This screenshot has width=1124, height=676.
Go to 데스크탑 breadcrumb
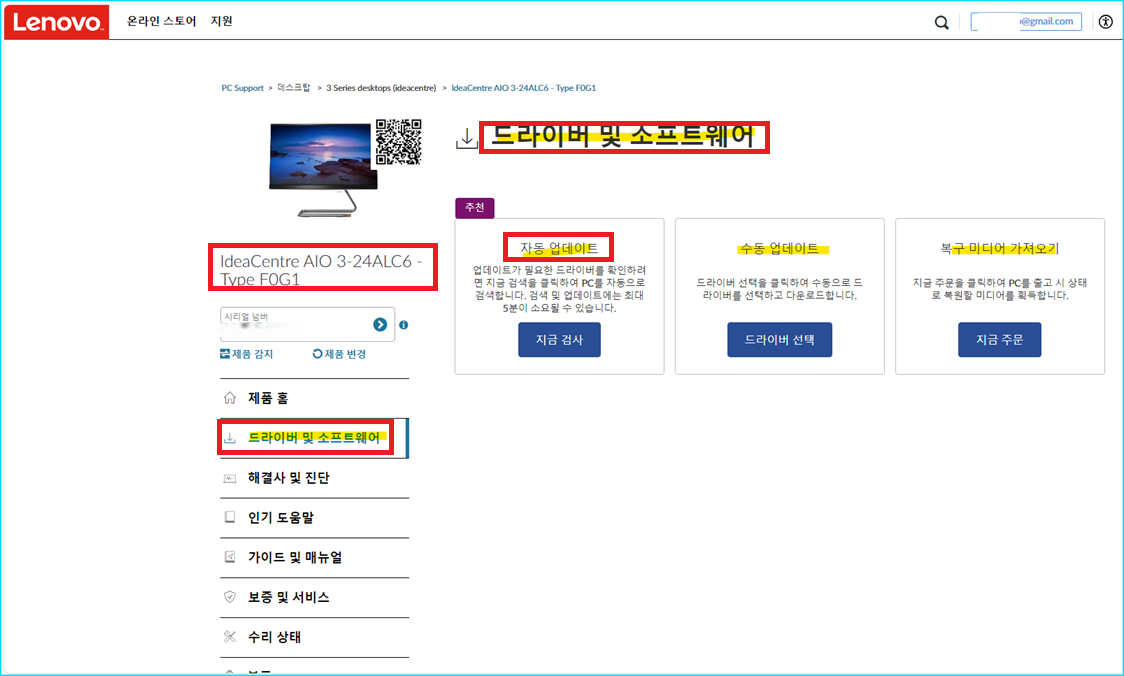click(x=294, y=87)
